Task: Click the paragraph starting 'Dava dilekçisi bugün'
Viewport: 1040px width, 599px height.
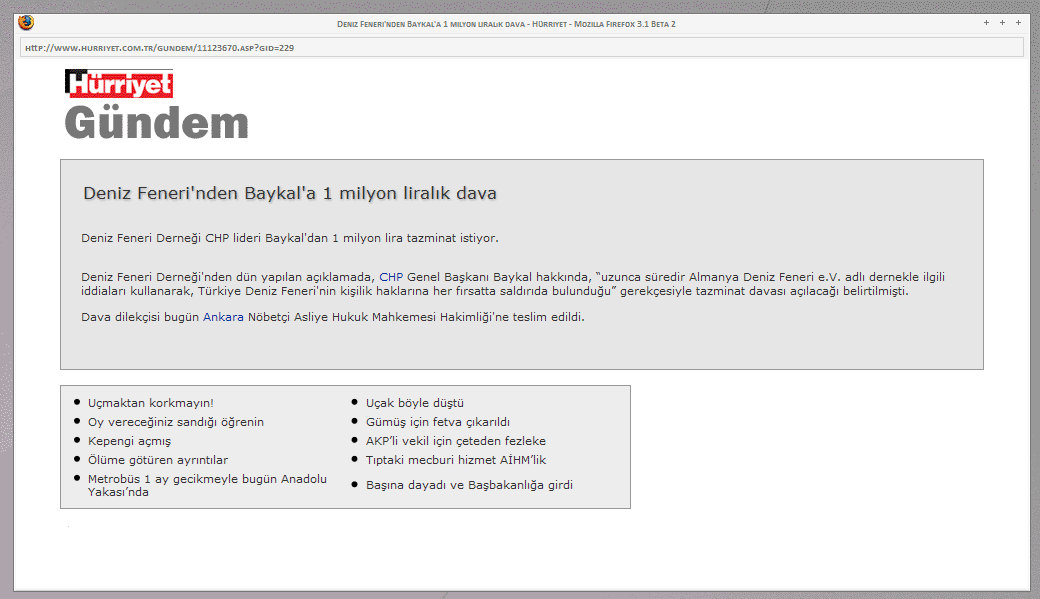Action: (333, 317)
